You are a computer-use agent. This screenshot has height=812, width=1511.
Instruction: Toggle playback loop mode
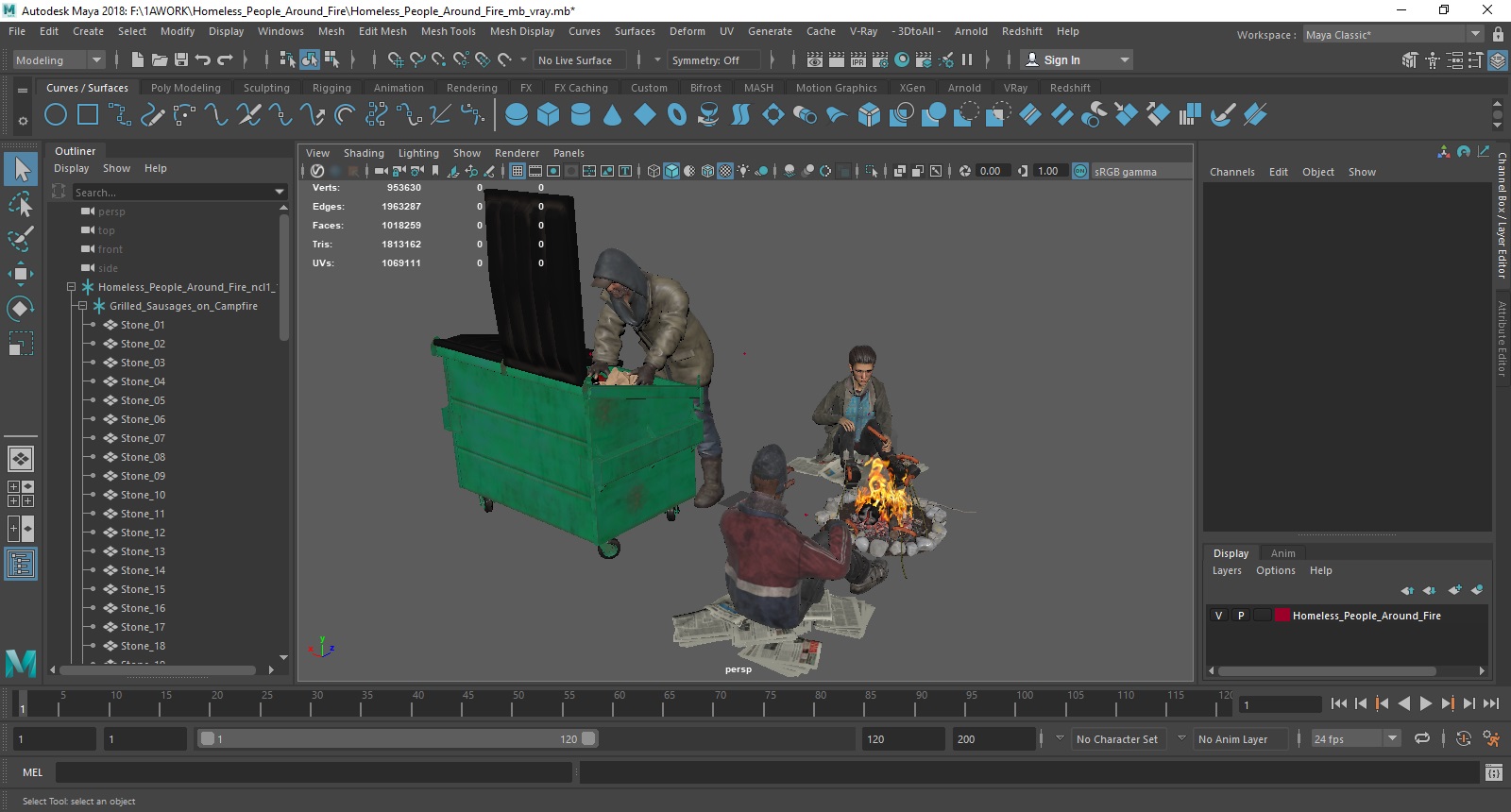pyautogui.click(x=1422, y=738)
